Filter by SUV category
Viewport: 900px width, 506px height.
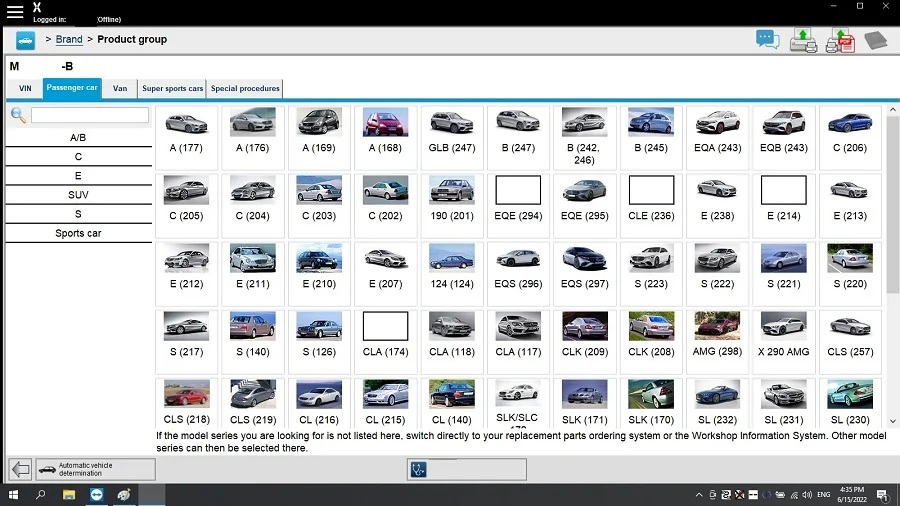pyautogui.click(x=78, y=195)
